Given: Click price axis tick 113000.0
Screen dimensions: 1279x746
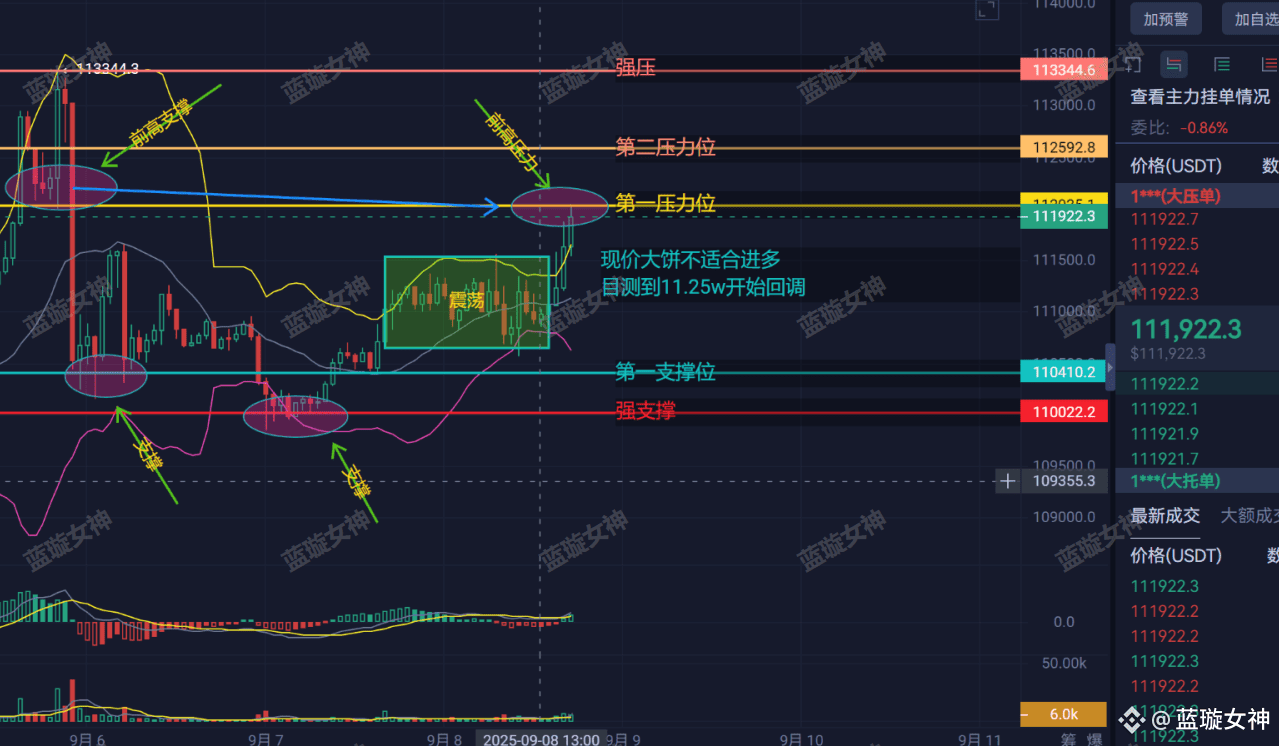Looking at the screenshot, I should point(1064,105).
